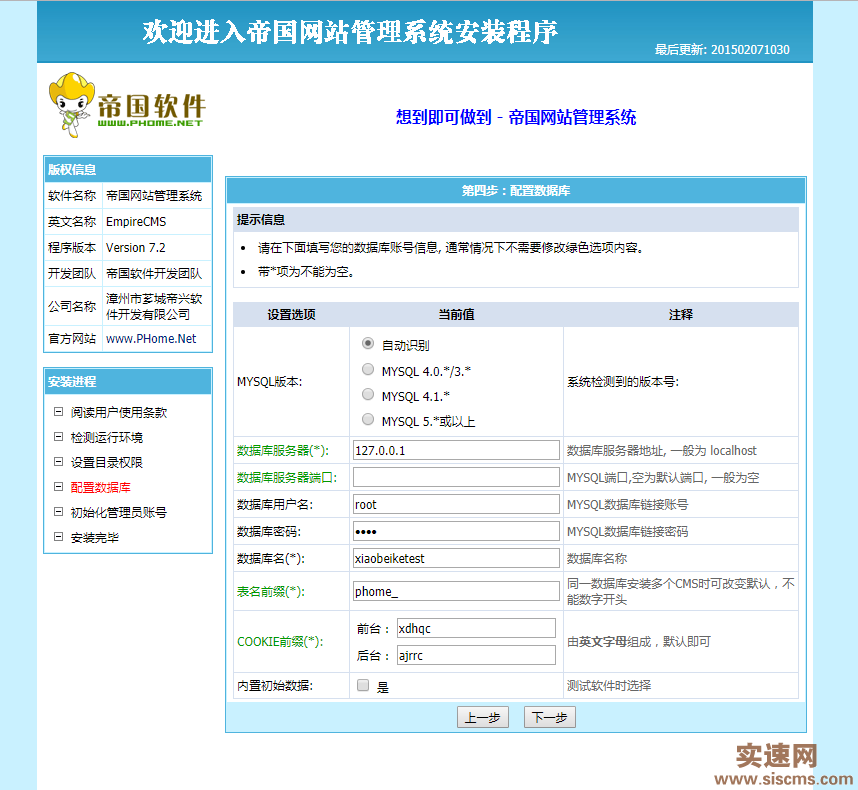Click the box icon beside 安装完毕
Viewport: 858px width, 790px height.
[59, 537]
